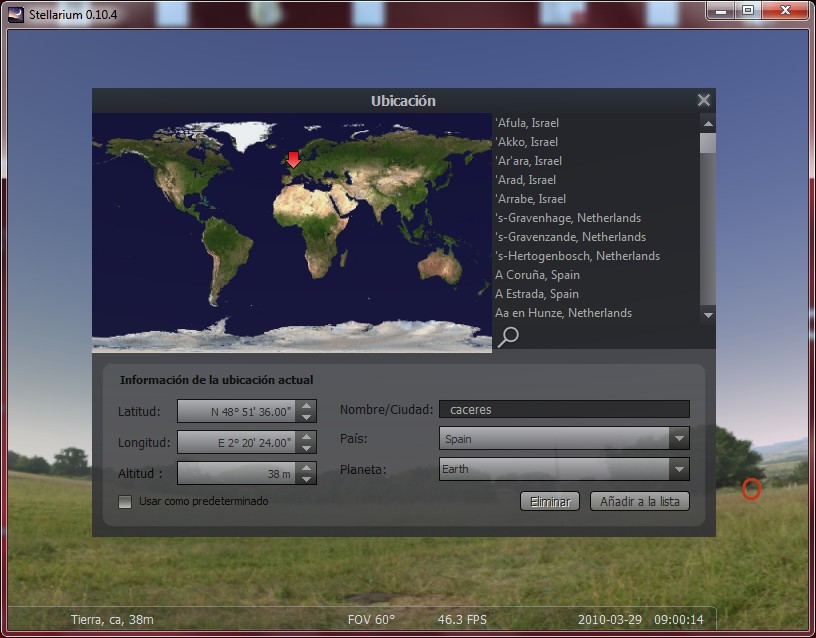This screenshot has height=638, width=816.
Task: Click the Nombre/Ciudad field
Action: click(x=565, y=410)
